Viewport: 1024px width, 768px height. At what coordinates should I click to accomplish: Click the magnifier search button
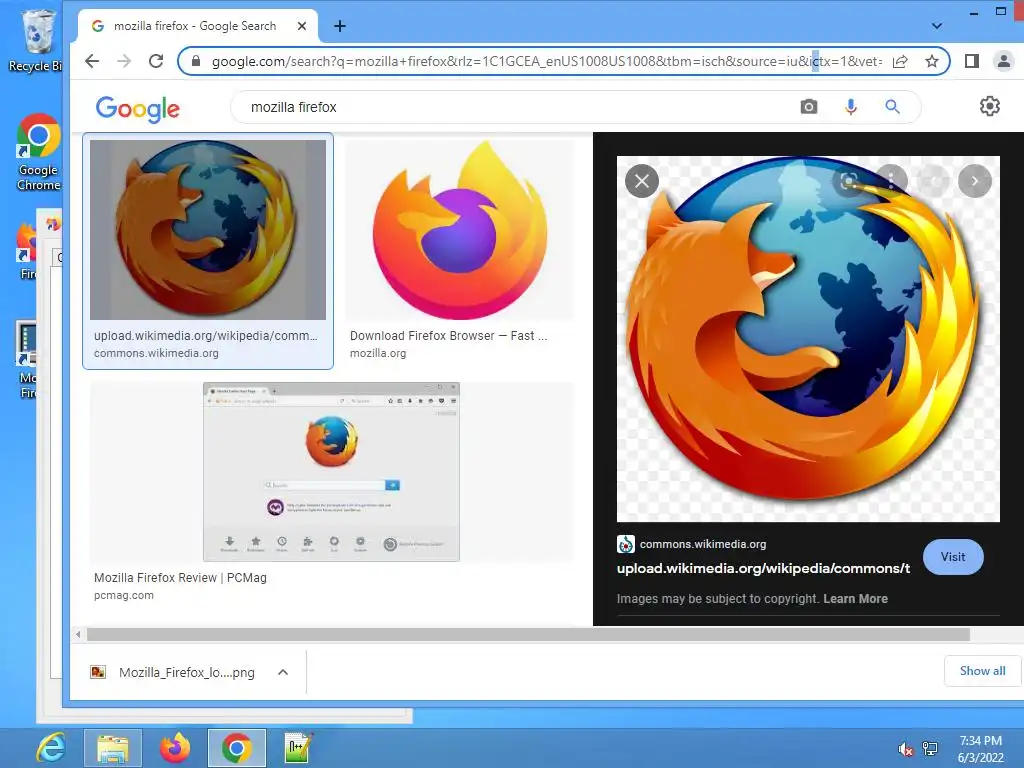point(892,106)
